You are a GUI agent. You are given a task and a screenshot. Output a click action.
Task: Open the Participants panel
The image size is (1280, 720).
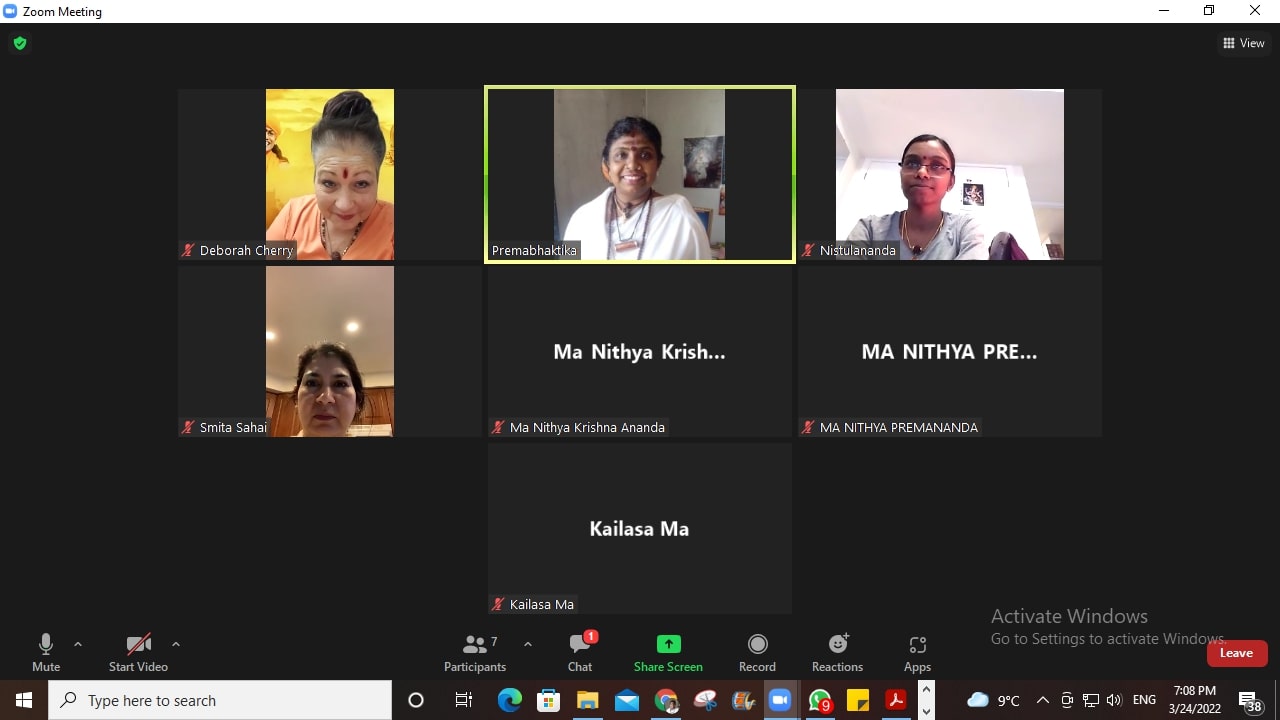tap(475, 653)
